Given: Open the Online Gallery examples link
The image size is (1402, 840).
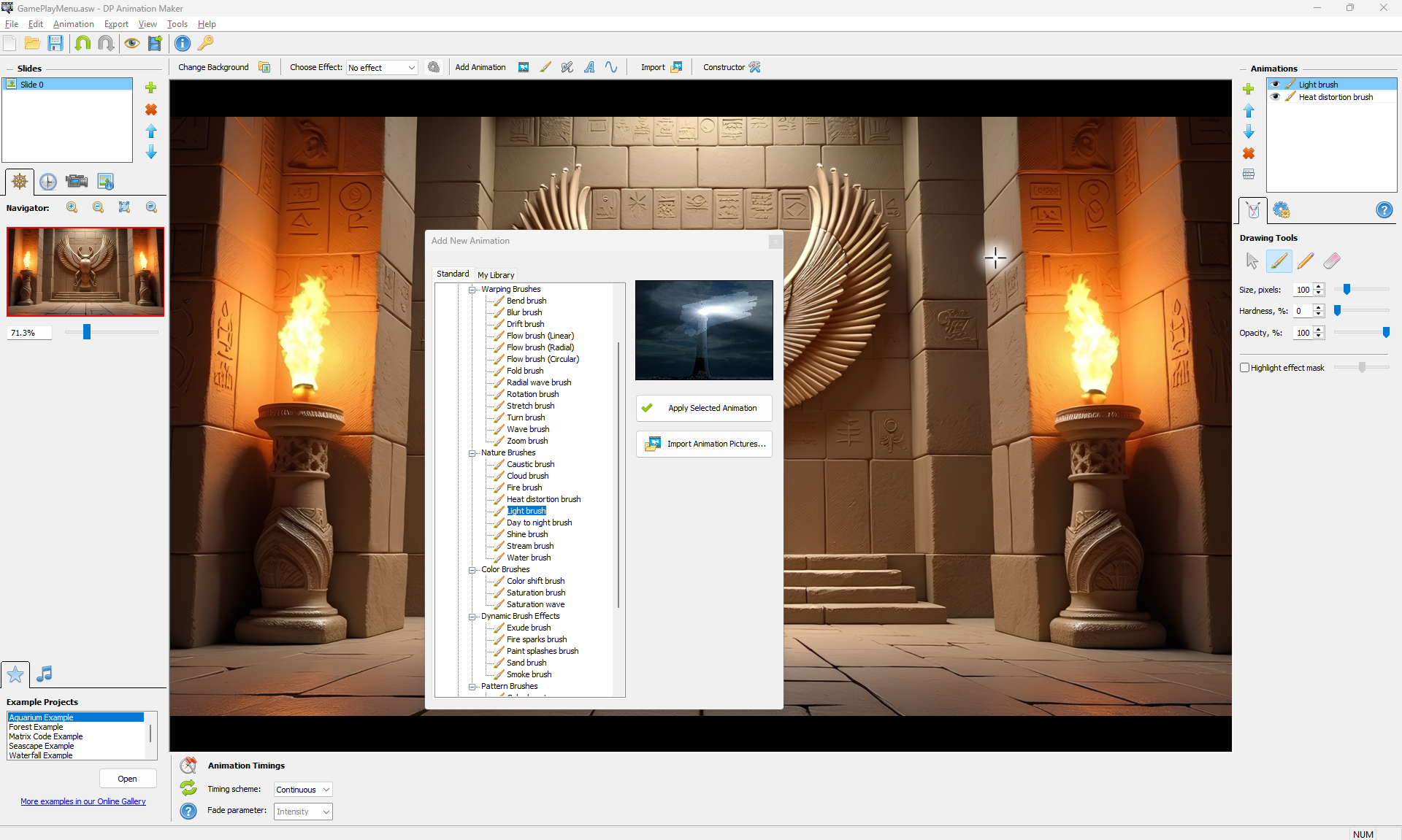Looking at the screenshot, I should pyautogui.click(x=83, y=801).
